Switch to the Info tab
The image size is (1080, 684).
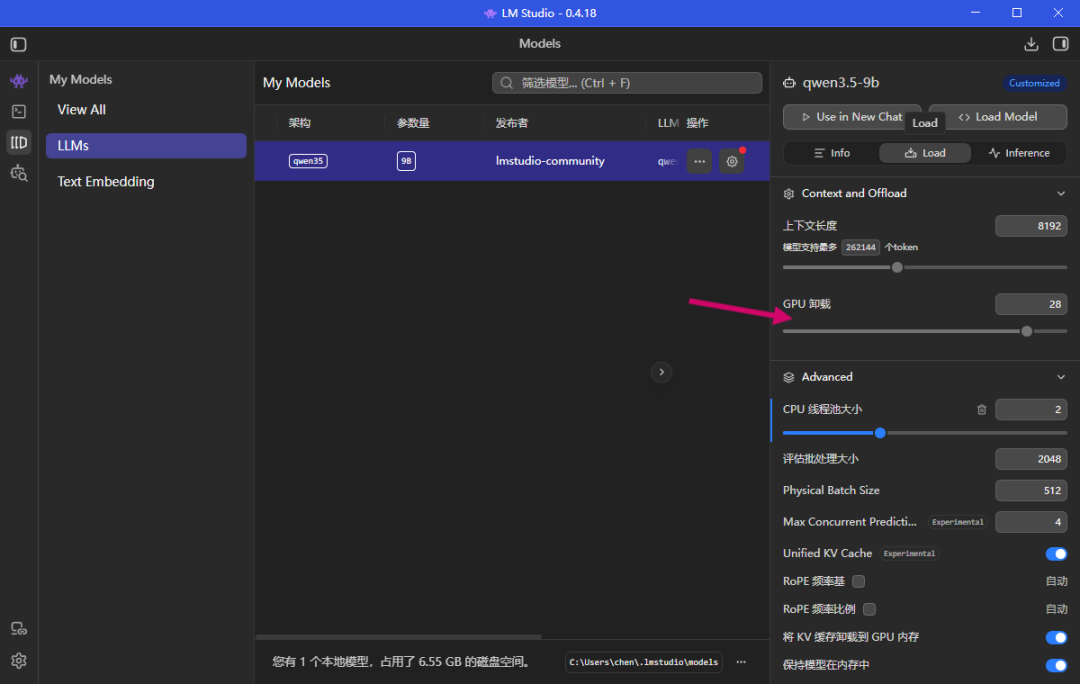(x=832, y=153)
